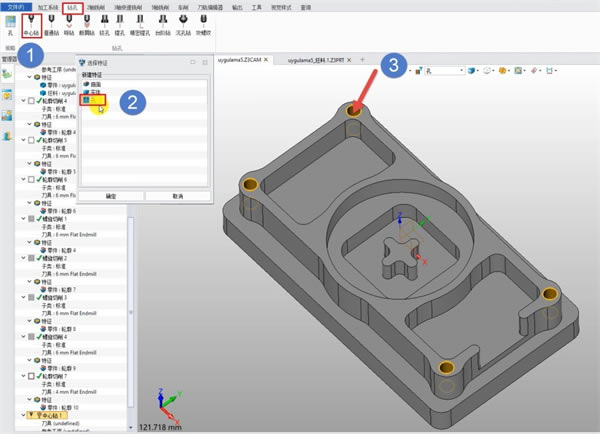
Task: Click 确定 OK in feature dialog
Action: [111, 196]
